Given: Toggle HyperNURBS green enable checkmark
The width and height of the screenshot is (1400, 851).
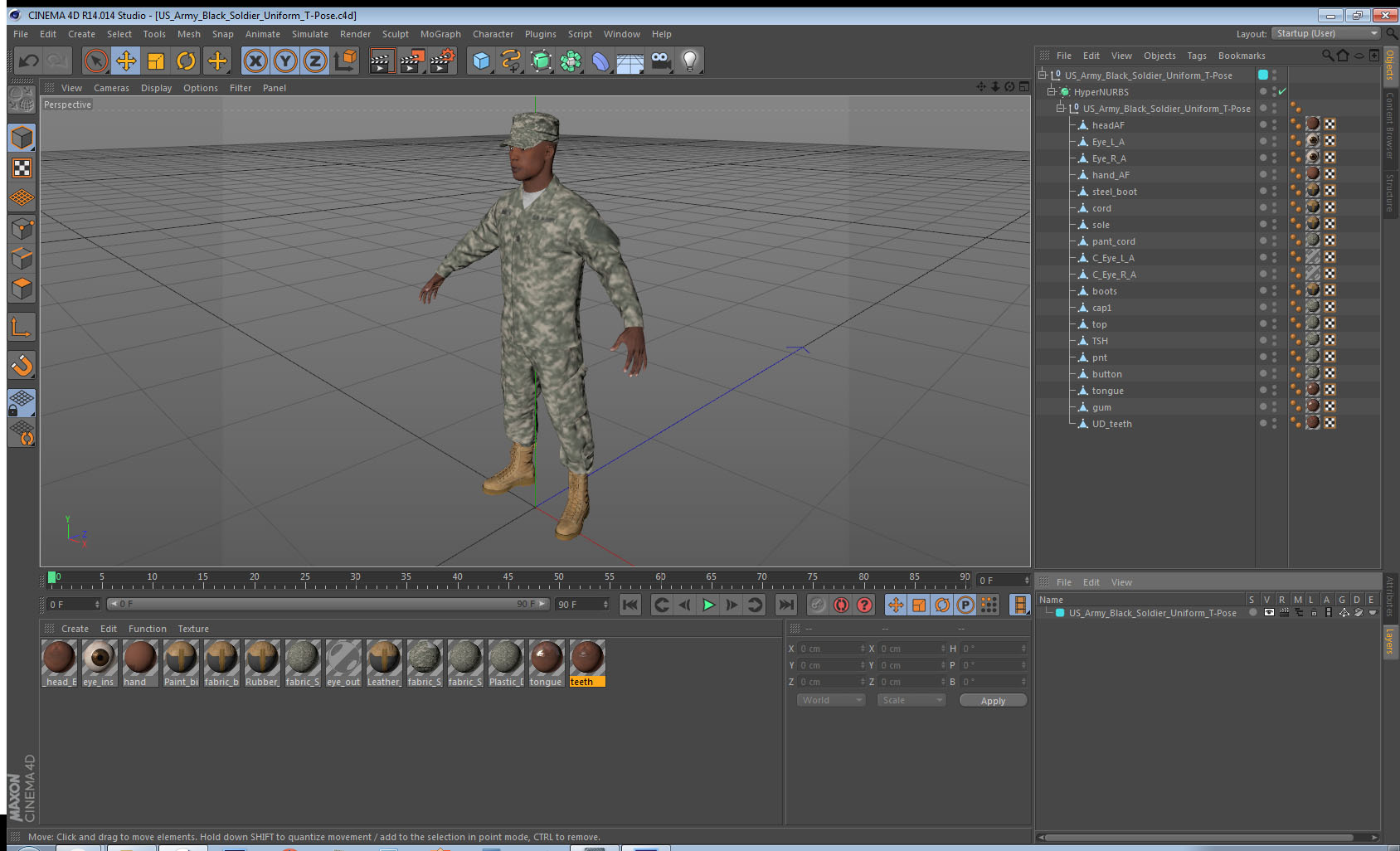Looking at the screenshot, I should [1282, 91].
